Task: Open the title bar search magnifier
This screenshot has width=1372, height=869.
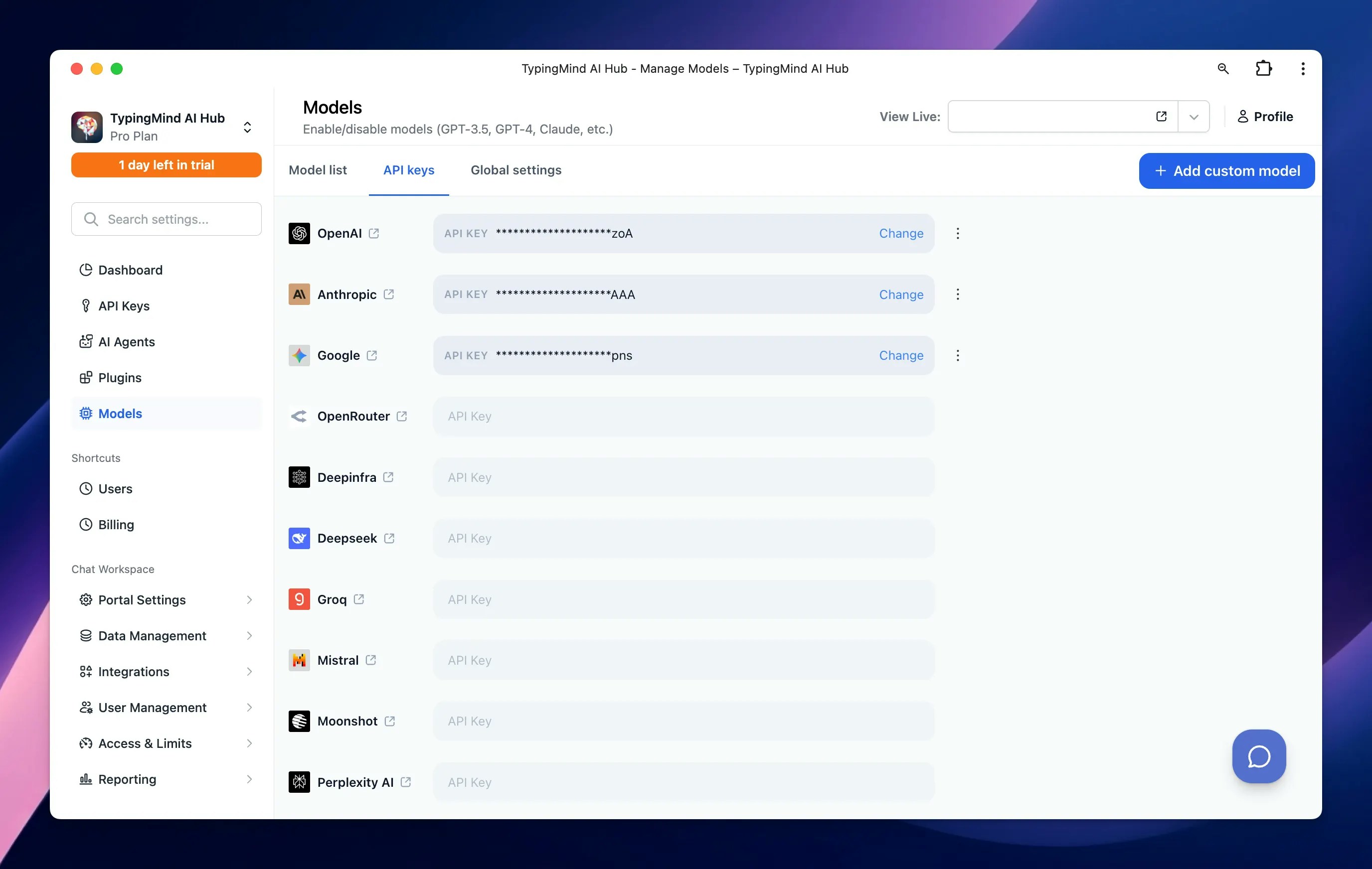Action: (1223, 69)
